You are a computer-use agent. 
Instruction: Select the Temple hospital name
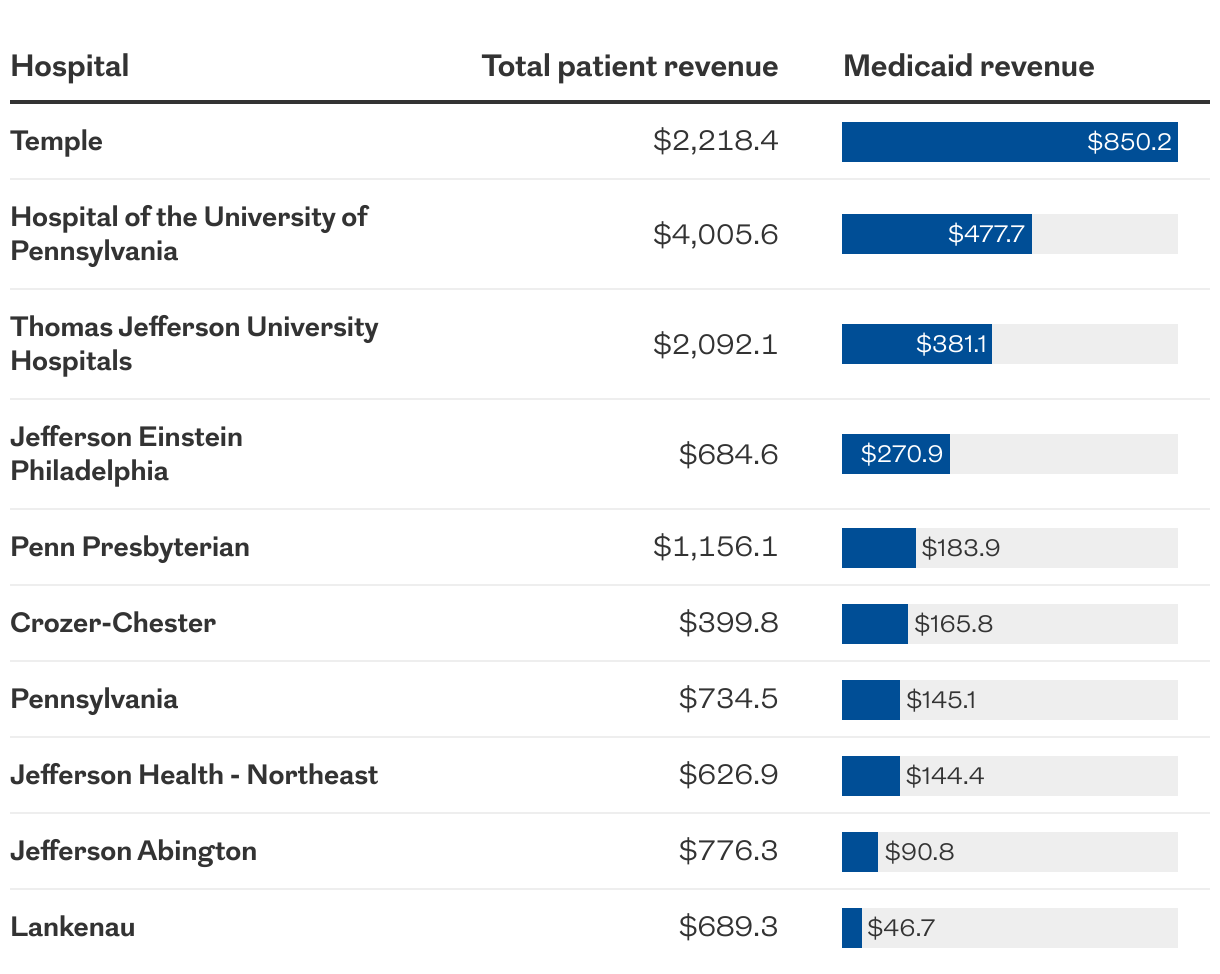(x=57, y=141)
